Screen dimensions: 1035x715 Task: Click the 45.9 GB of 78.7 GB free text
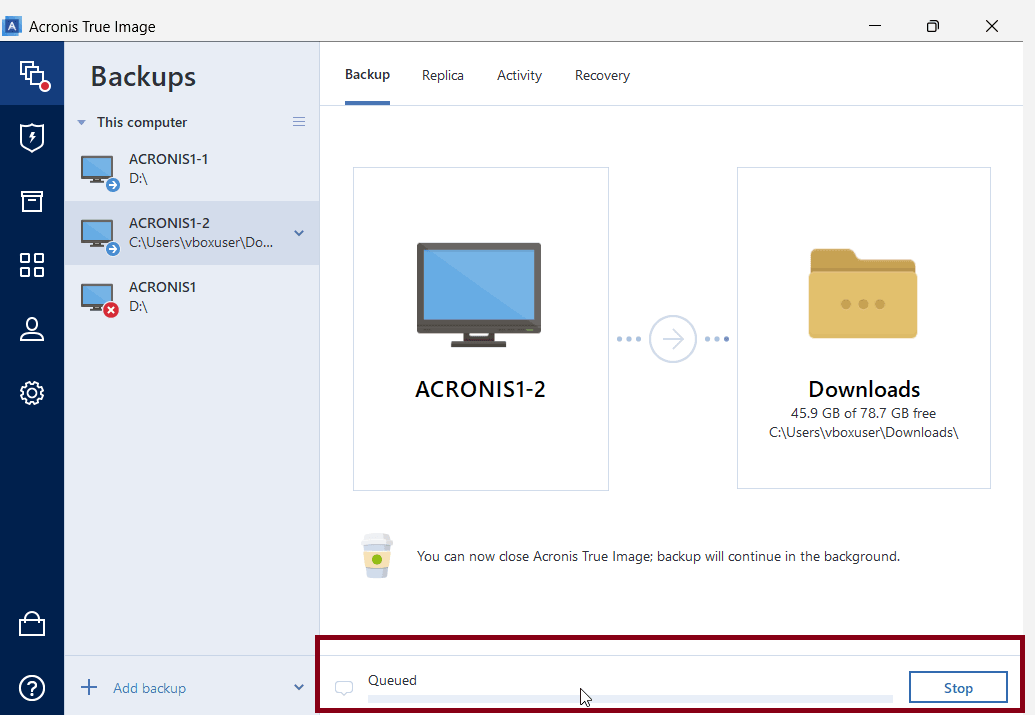863,413
